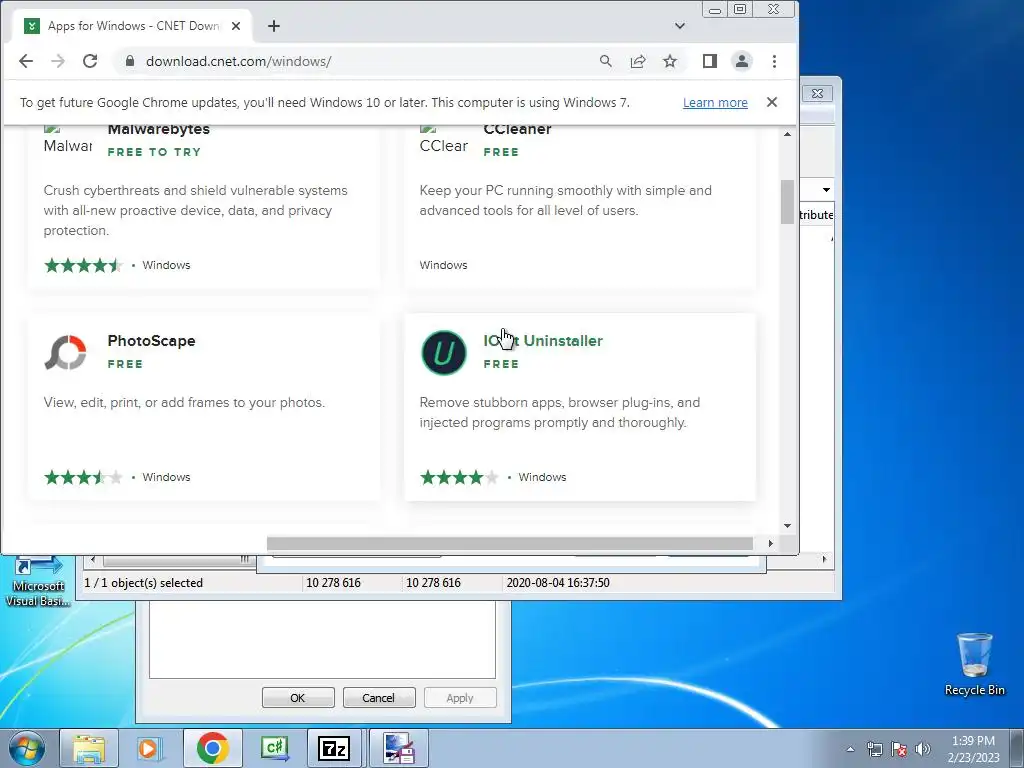Click OK in the background dialog

pos(298,697)
